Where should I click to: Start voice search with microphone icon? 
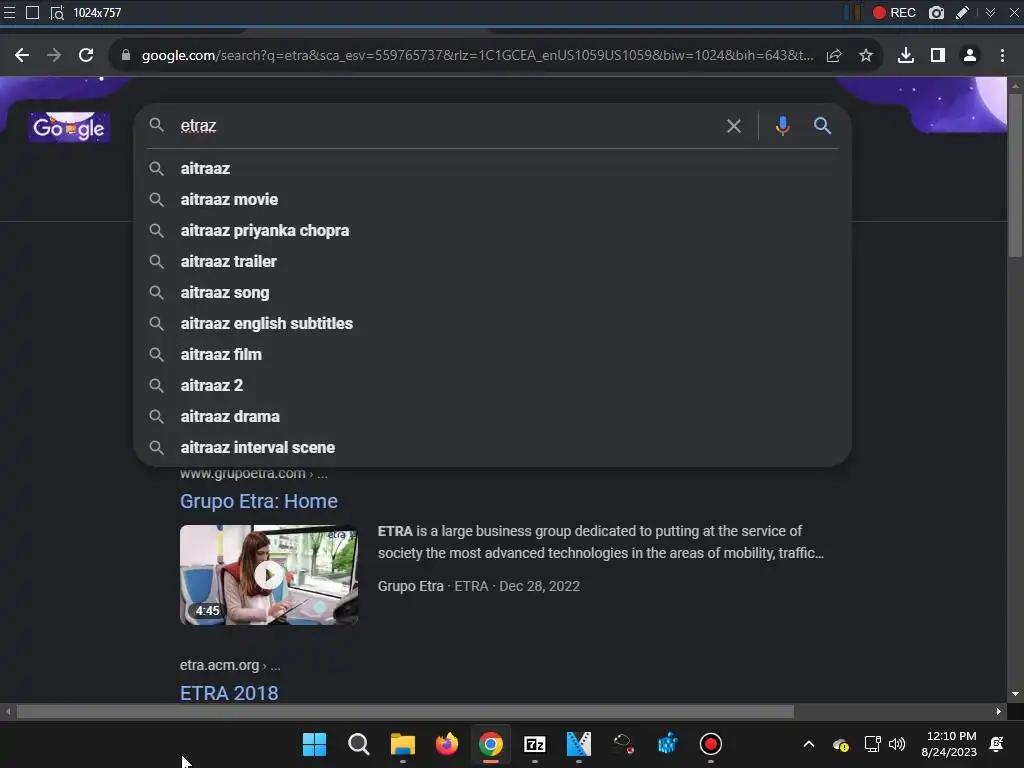(x=782, y=125)
